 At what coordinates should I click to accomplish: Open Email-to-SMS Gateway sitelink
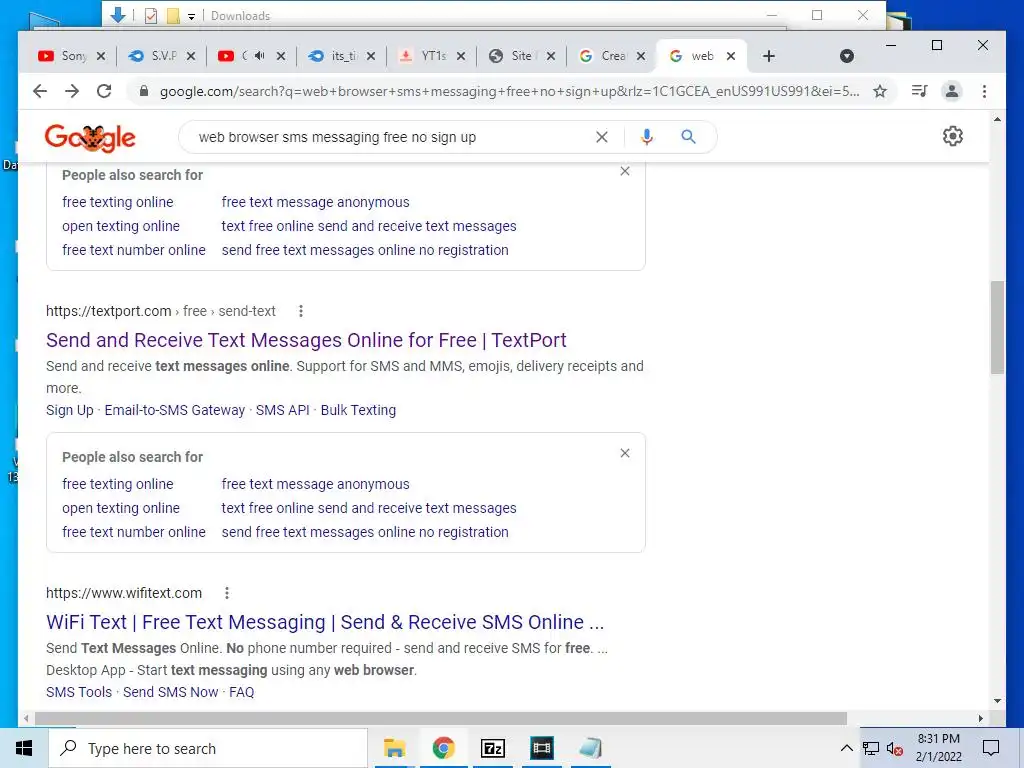point(174,410)
